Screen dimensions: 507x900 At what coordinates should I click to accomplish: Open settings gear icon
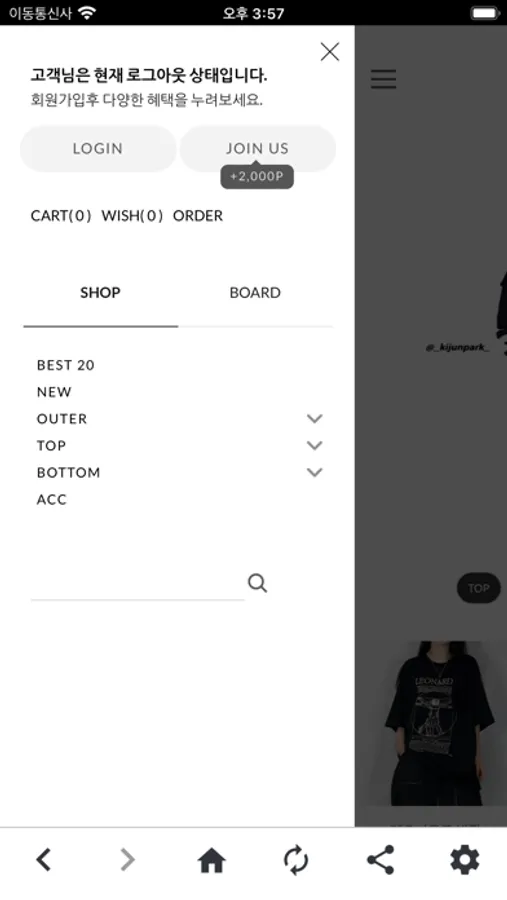pos(465,860)
